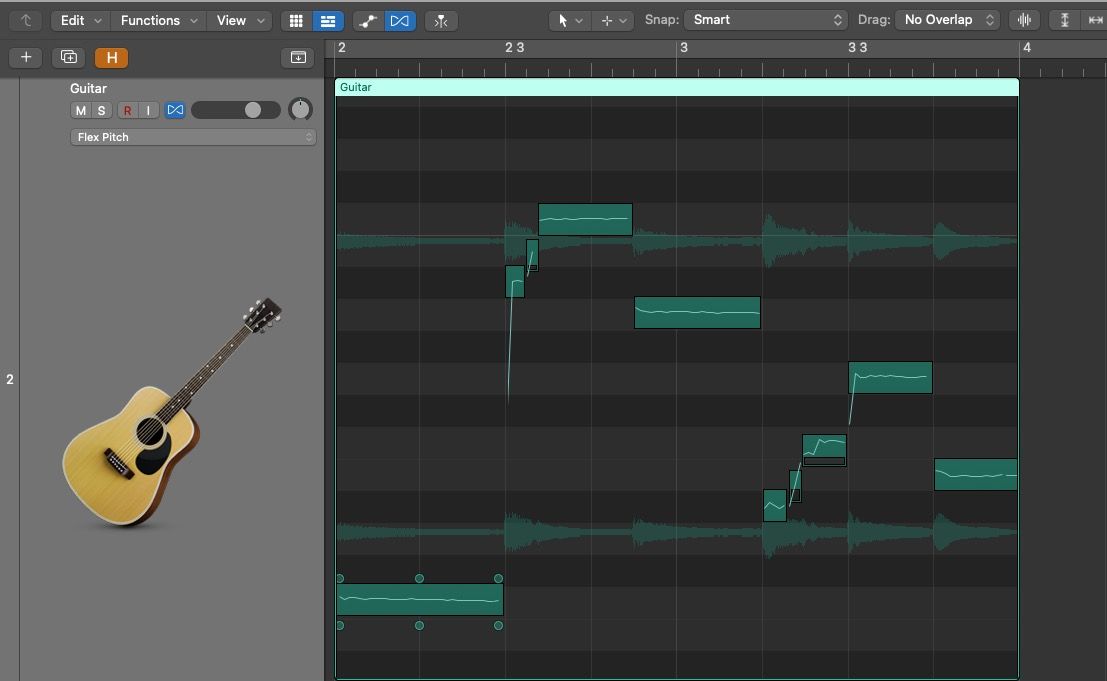Open the Flex Pitch dropdown

coord(192,137)
